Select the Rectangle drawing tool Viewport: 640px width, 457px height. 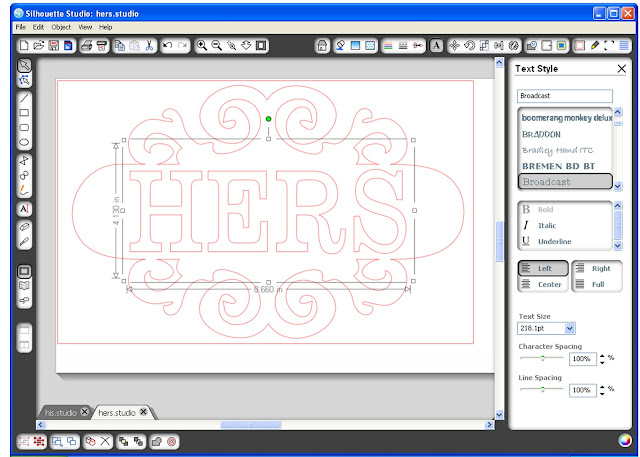click(x=24, y=113)
